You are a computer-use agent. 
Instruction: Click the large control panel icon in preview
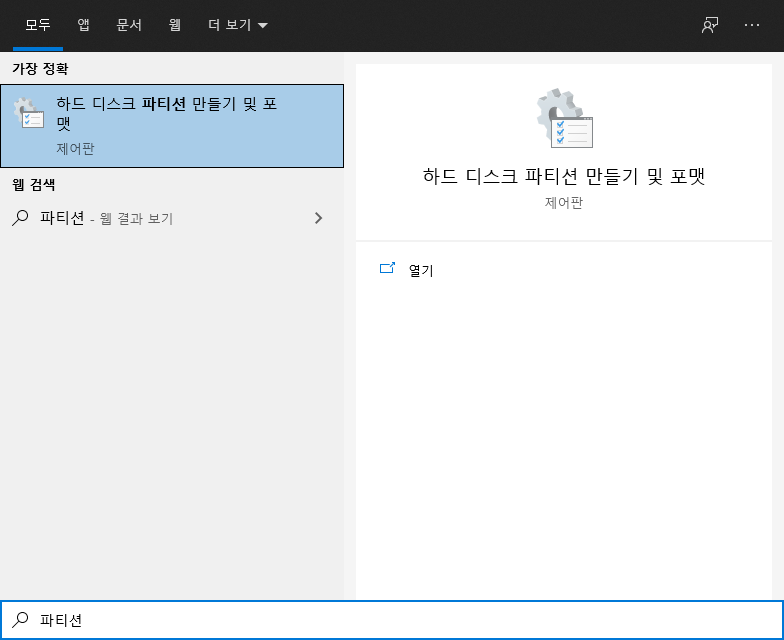(564, 118)
